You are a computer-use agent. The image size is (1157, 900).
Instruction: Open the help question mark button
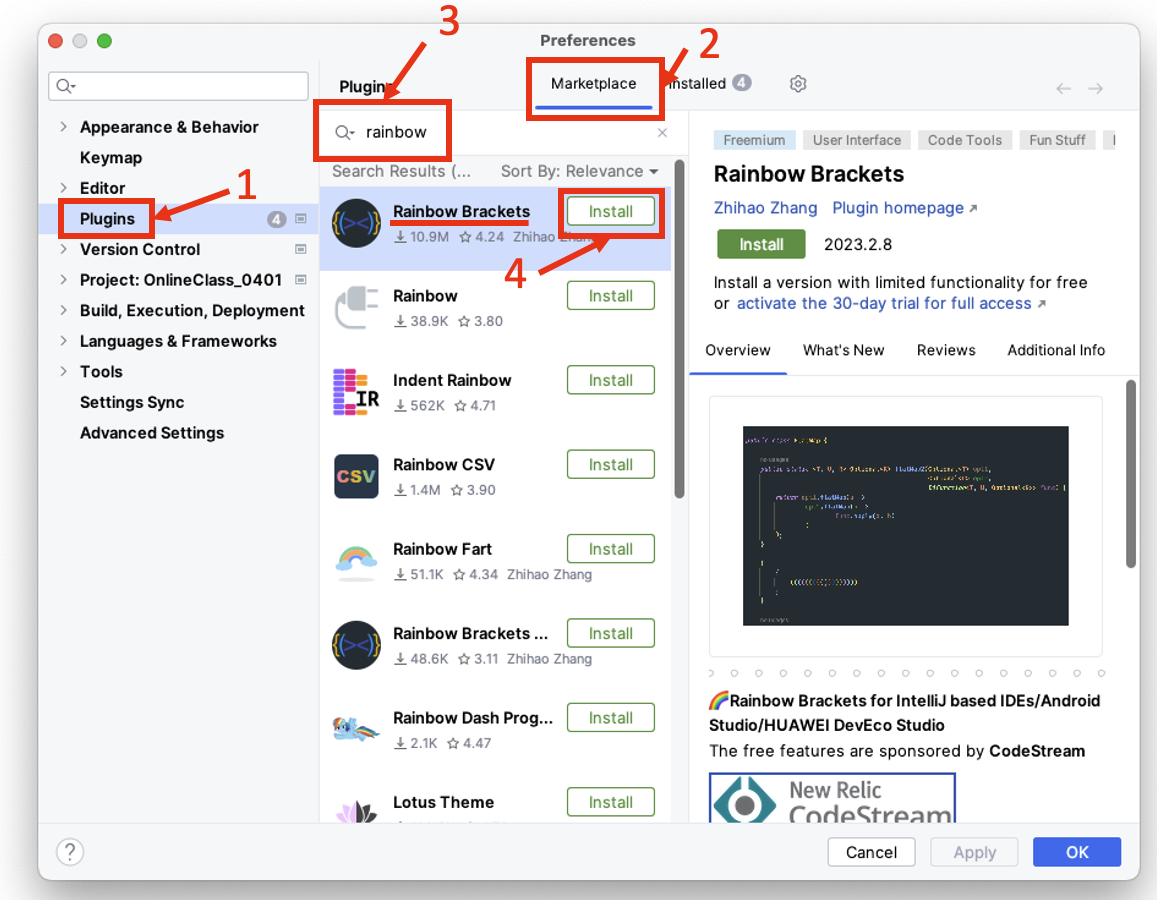[70, 852]
